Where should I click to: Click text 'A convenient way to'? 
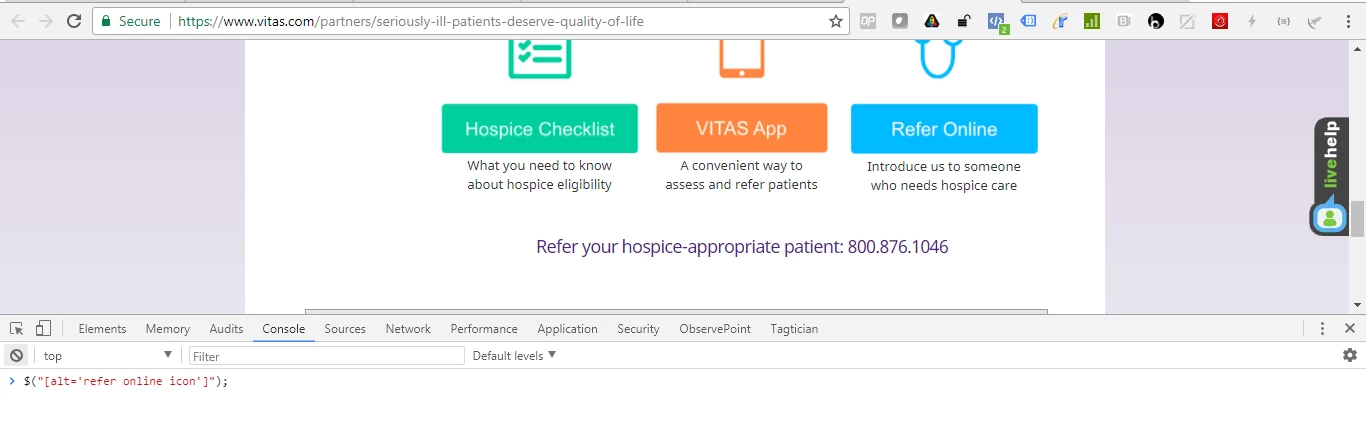pyautogui.click(x=741, y=166)
